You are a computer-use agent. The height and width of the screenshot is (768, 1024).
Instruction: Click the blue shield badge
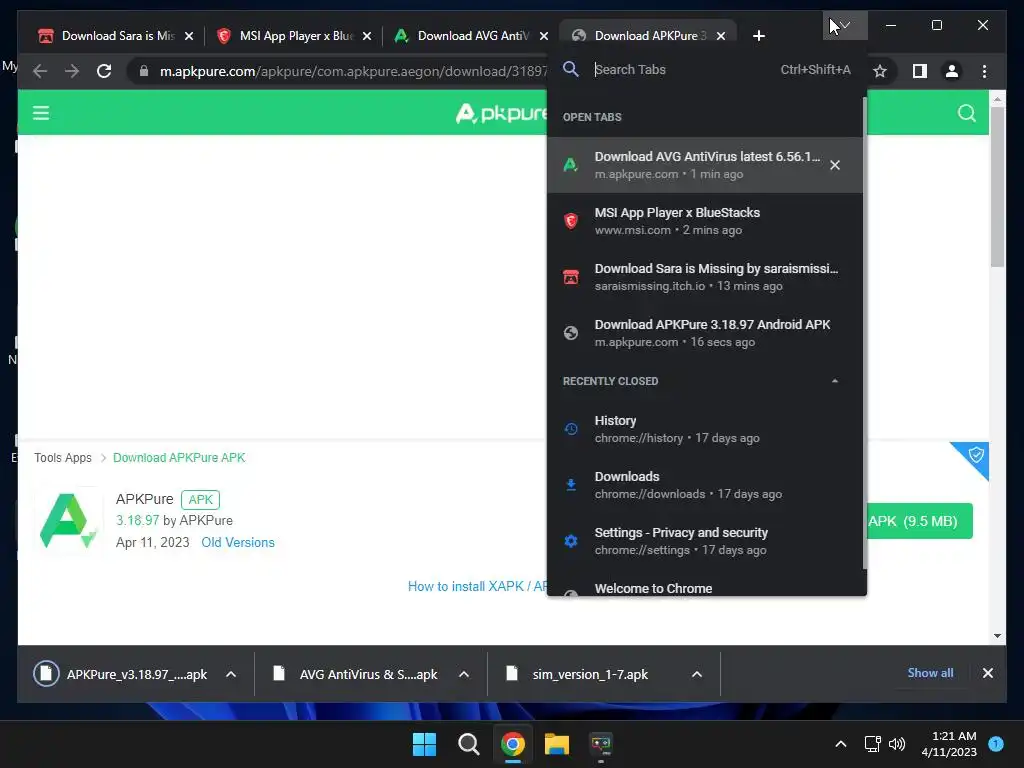pyautogui.click(x=974, y=456)
